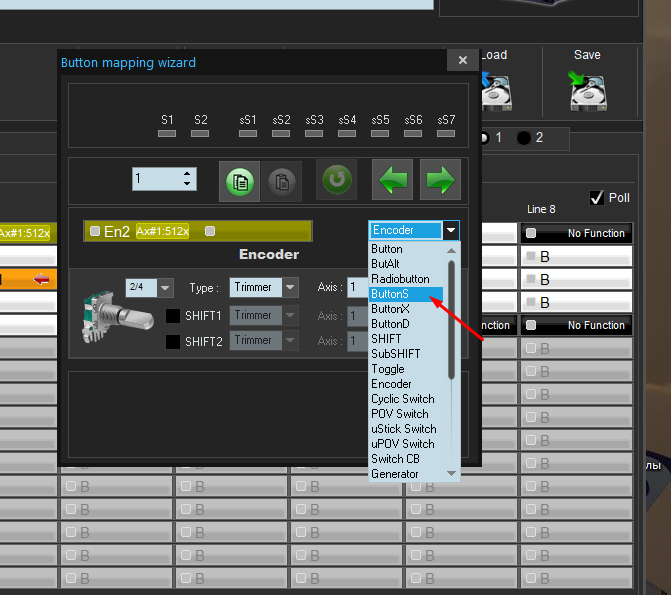Choose ButAlt from the dropdown list
Viewport: 671px width, 595px height.
[406, 264]
